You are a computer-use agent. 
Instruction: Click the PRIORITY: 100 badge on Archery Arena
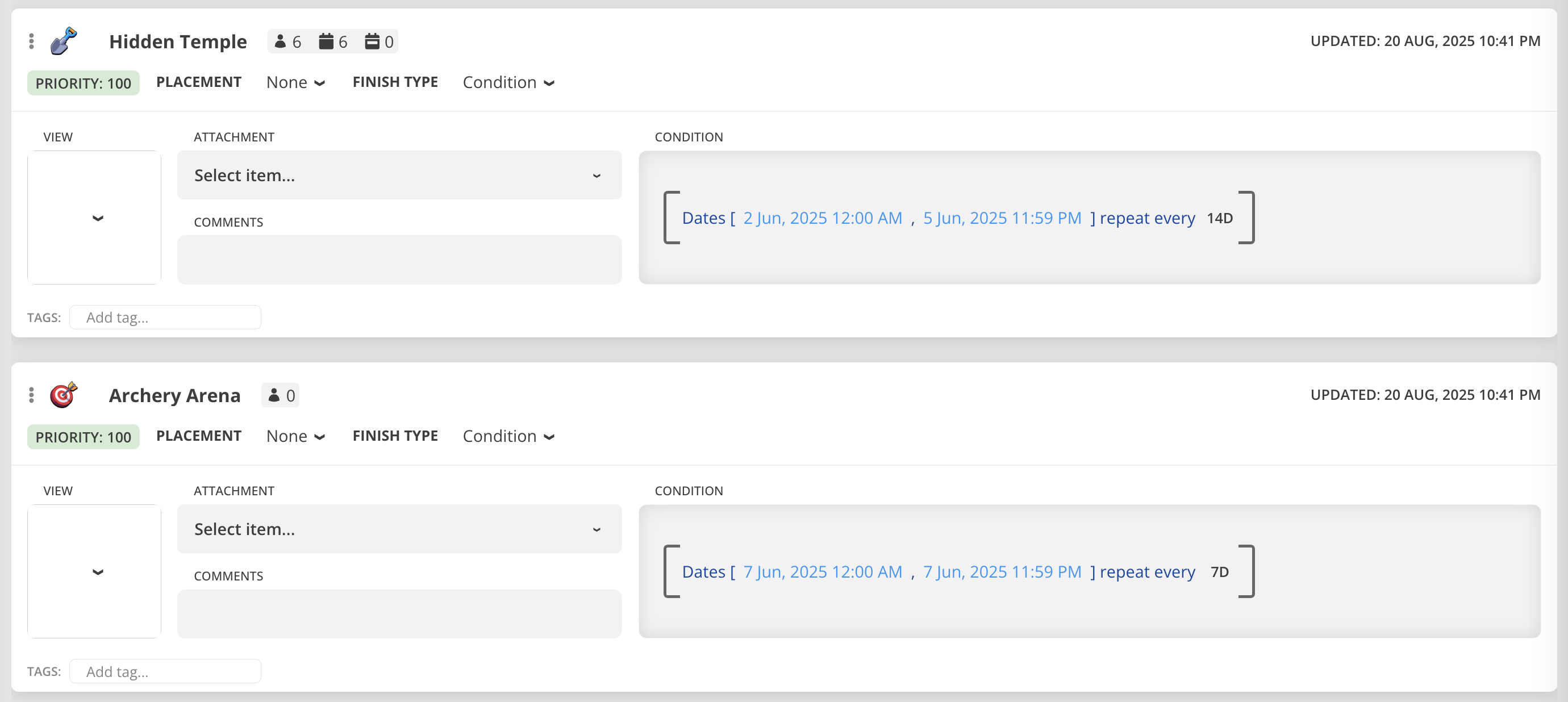pos(83,436)
